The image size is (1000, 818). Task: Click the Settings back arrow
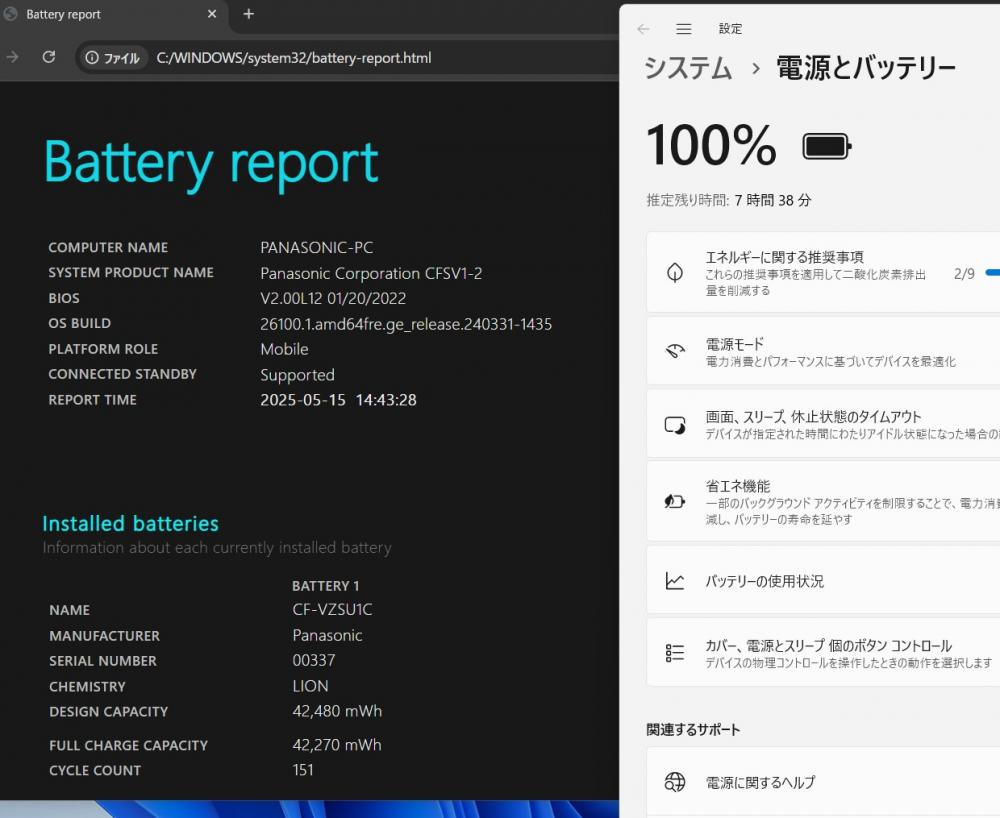(643, 29)
